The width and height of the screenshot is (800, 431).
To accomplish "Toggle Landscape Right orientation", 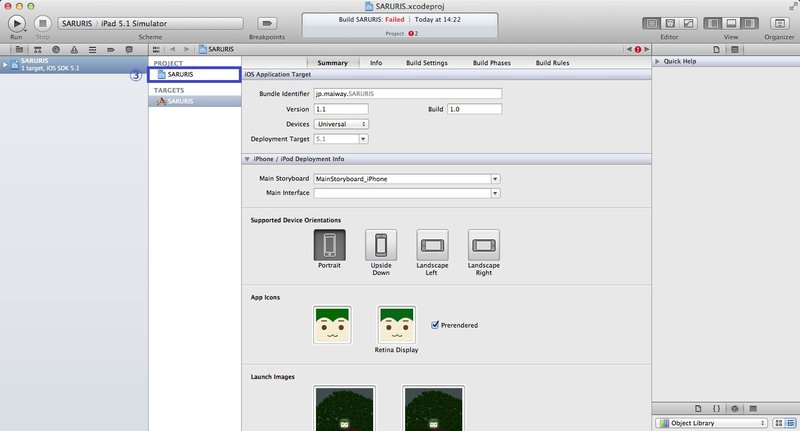I will pyautogui.click(x=484, y=245).
